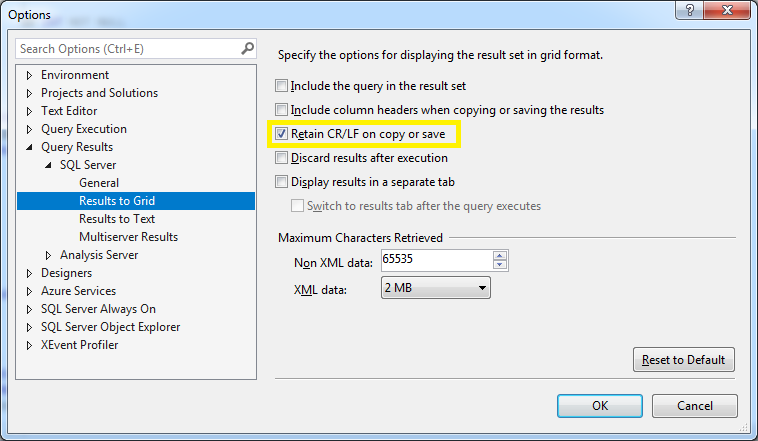Decrease Non XML data value with down arrow
The height and width of the screenshot is (441, 758).
(x=500, y=266)
